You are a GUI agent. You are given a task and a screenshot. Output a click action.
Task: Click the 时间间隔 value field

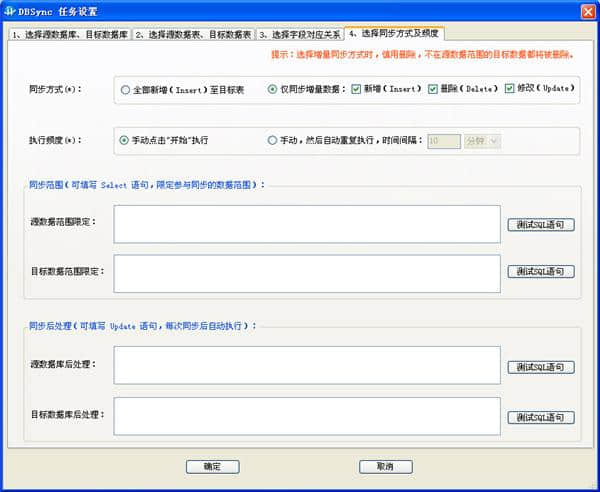(x=443, y=141)
